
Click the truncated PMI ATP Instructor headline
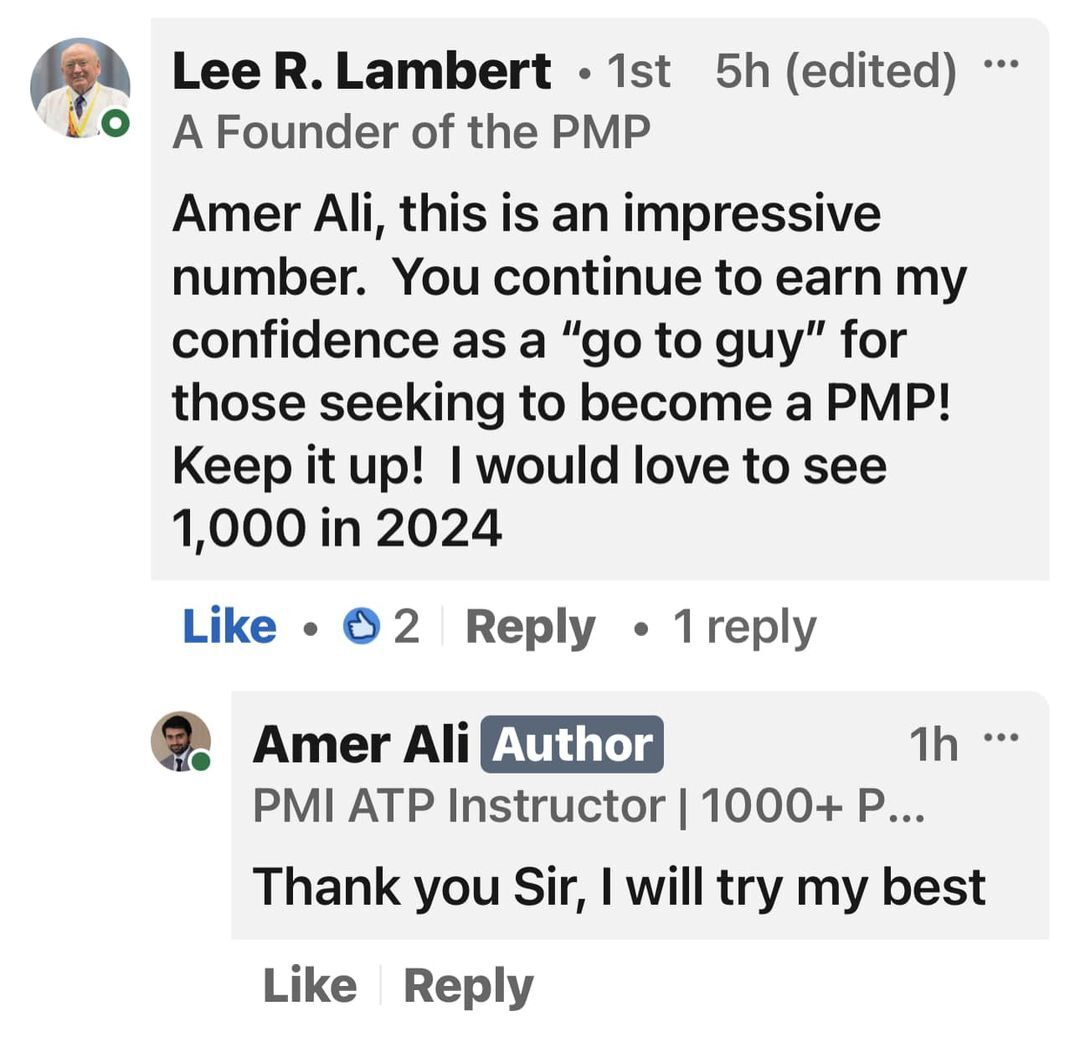(x=588, y=806)
